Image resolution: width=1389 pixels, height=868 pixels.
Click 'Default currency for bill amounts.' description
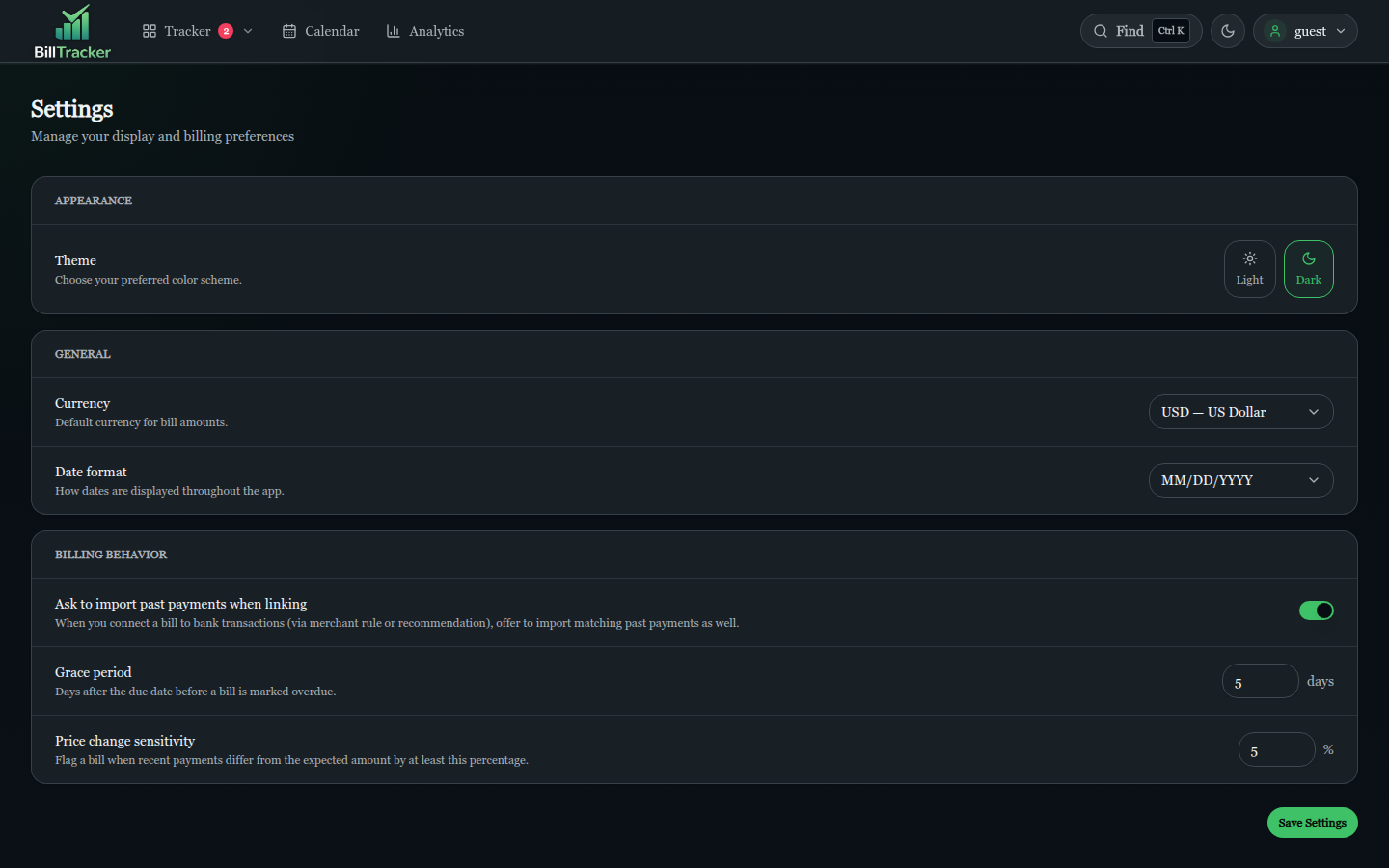(x=141, y=422)
